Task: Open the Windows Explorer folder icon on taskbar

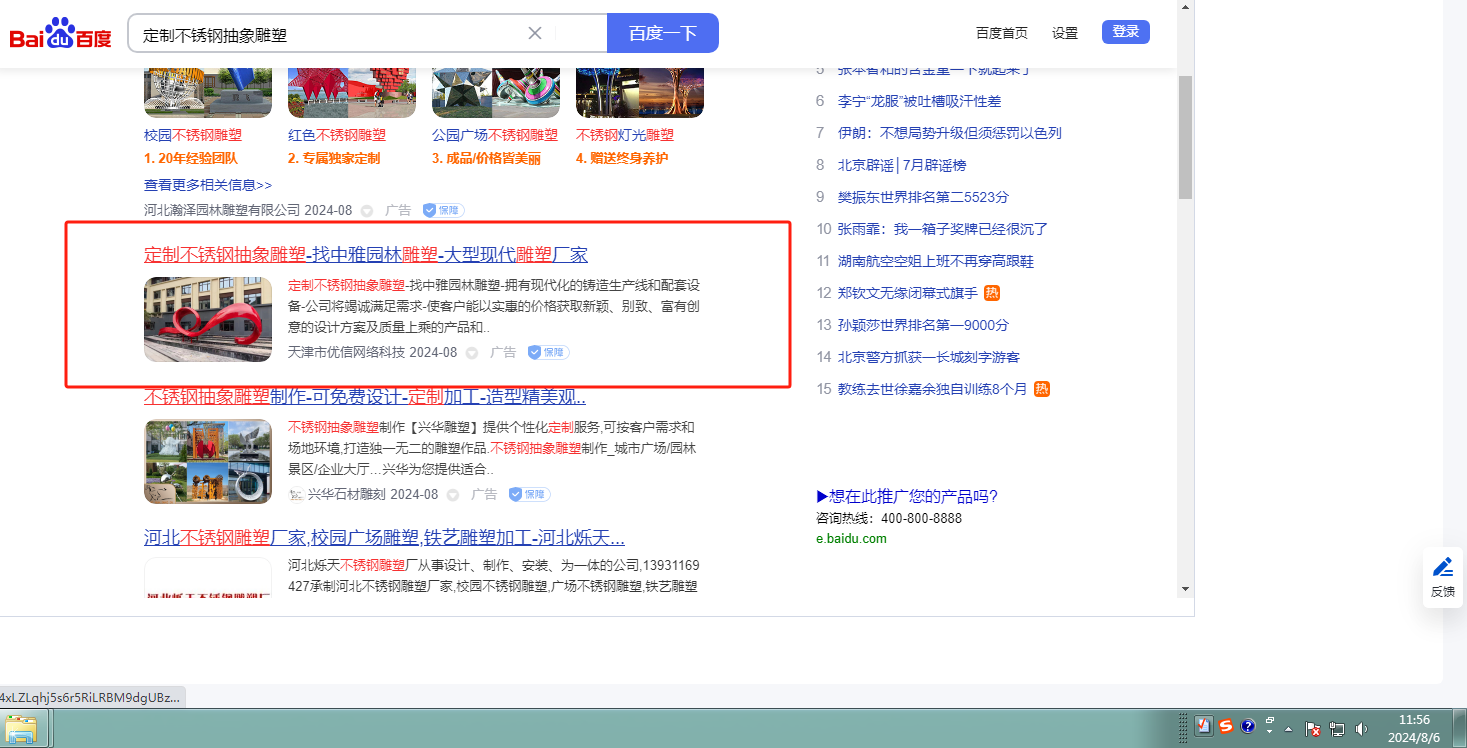Action: click(22, 728)
